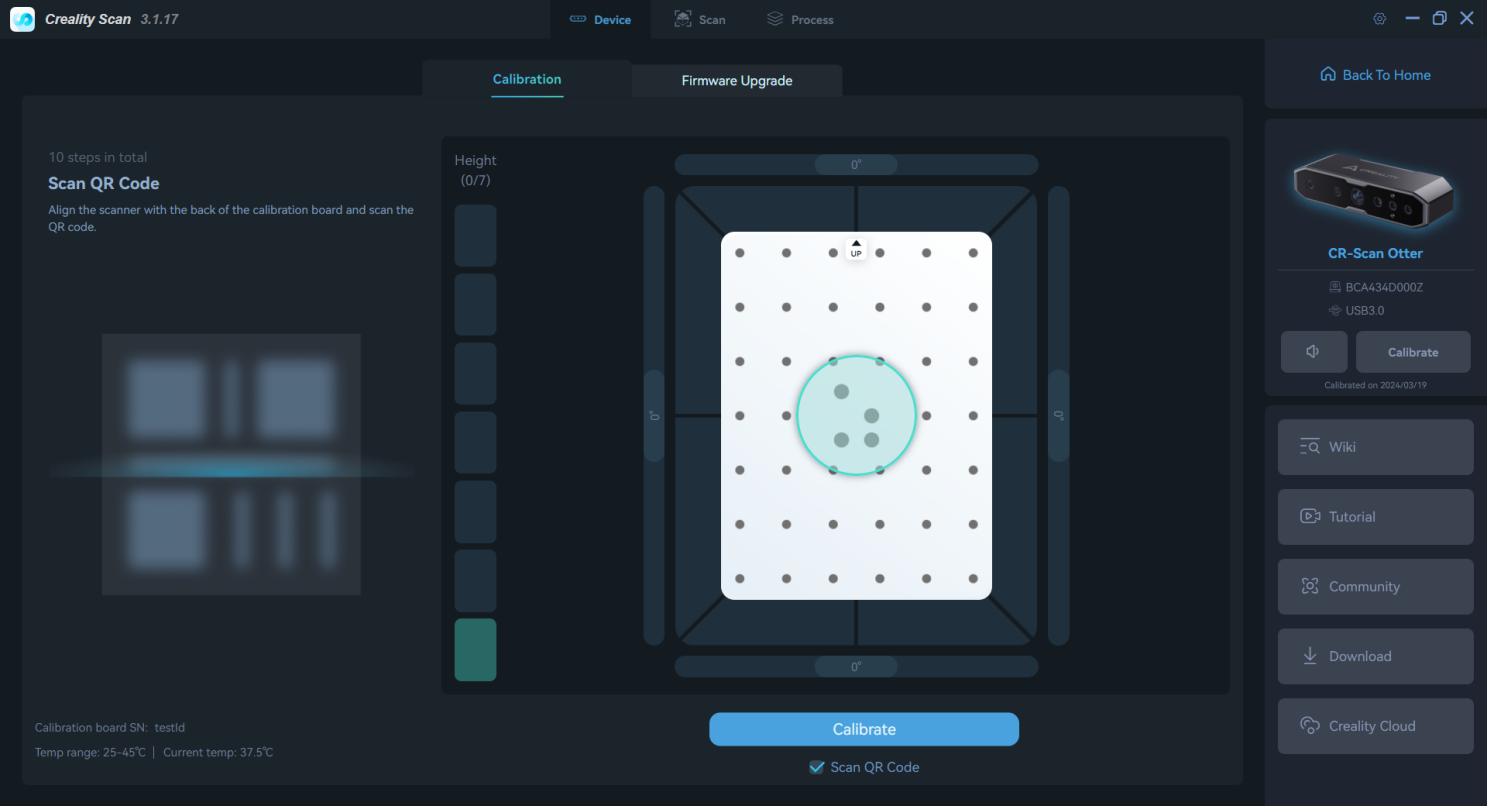Viewport: 1487px width, 806px height.
Task: Click the Wiki search icon
Action: 1310,447
